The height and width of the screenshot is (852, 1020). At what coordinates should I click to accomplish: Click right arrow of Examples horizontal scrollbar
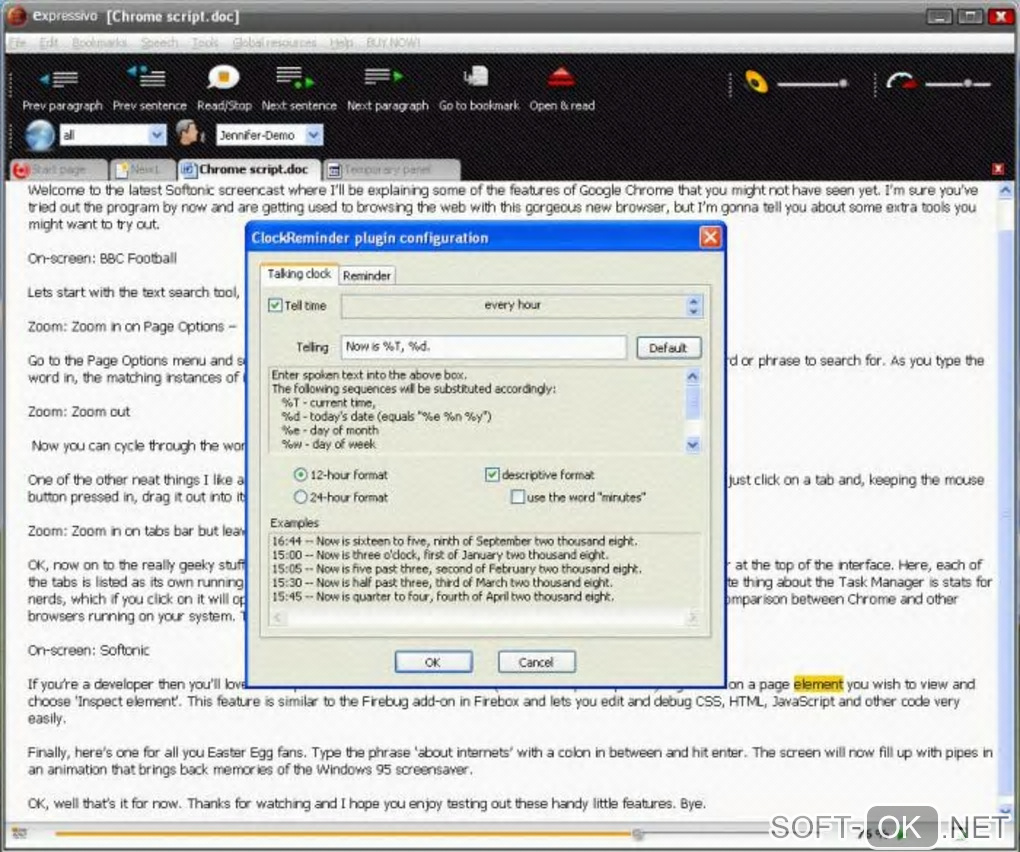(x=692, y=617)
